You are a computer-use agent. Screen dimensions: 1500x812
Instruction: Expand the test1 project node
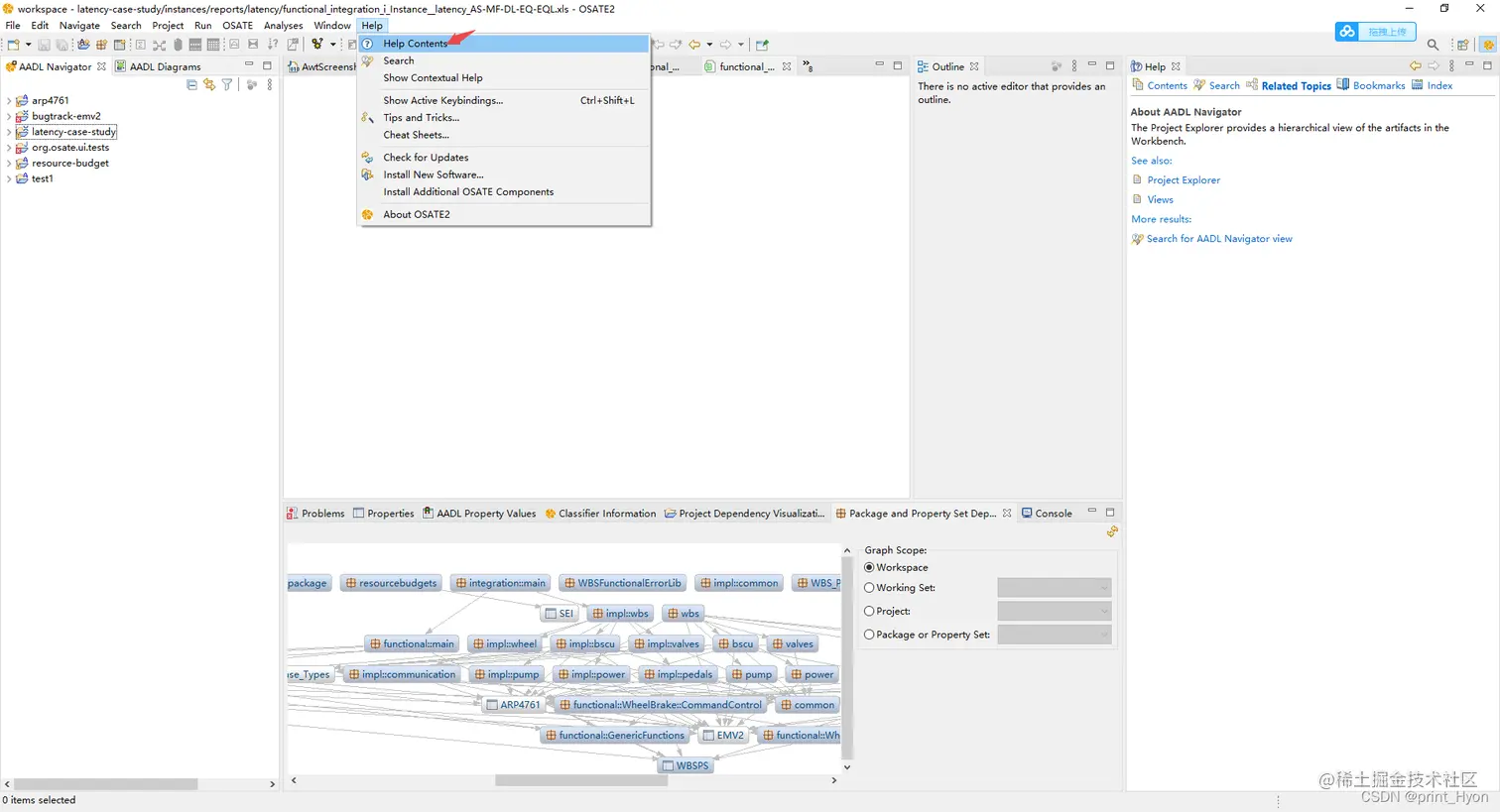pyautogui.click(x=9, y=179)
